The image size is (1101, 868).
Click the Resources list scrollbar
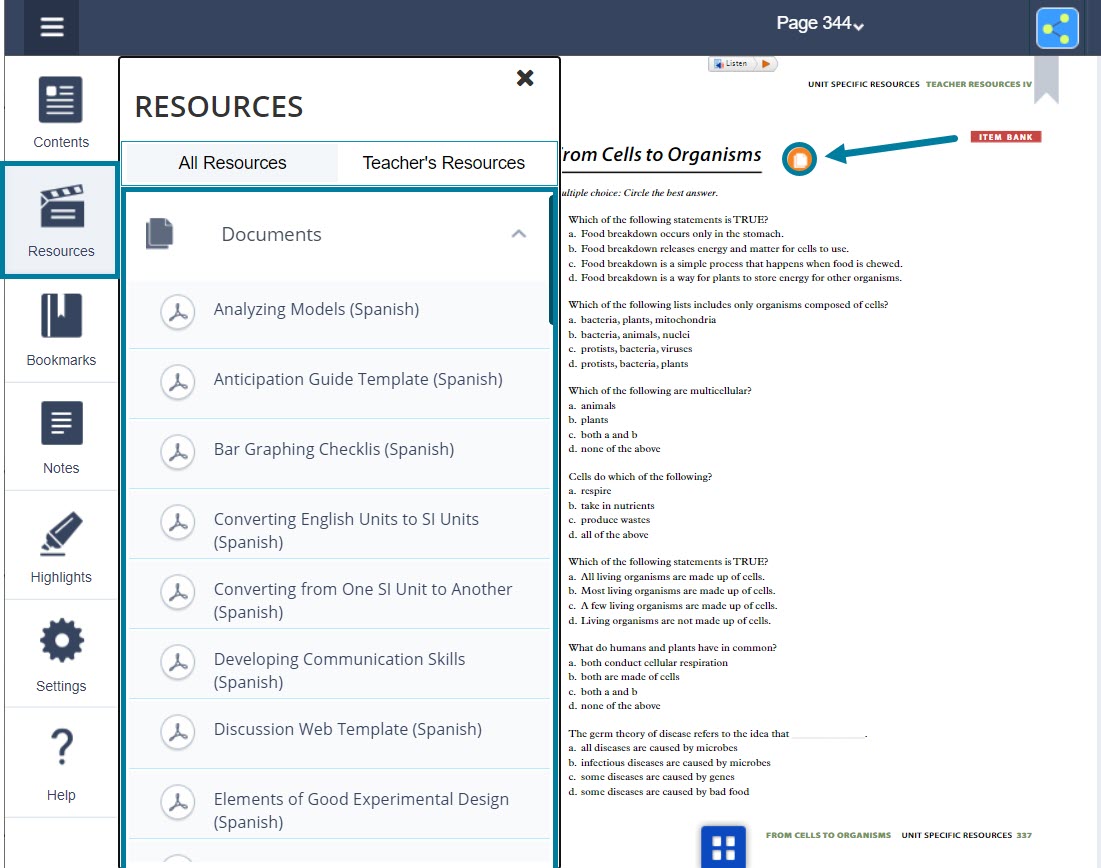click(552, 260)
